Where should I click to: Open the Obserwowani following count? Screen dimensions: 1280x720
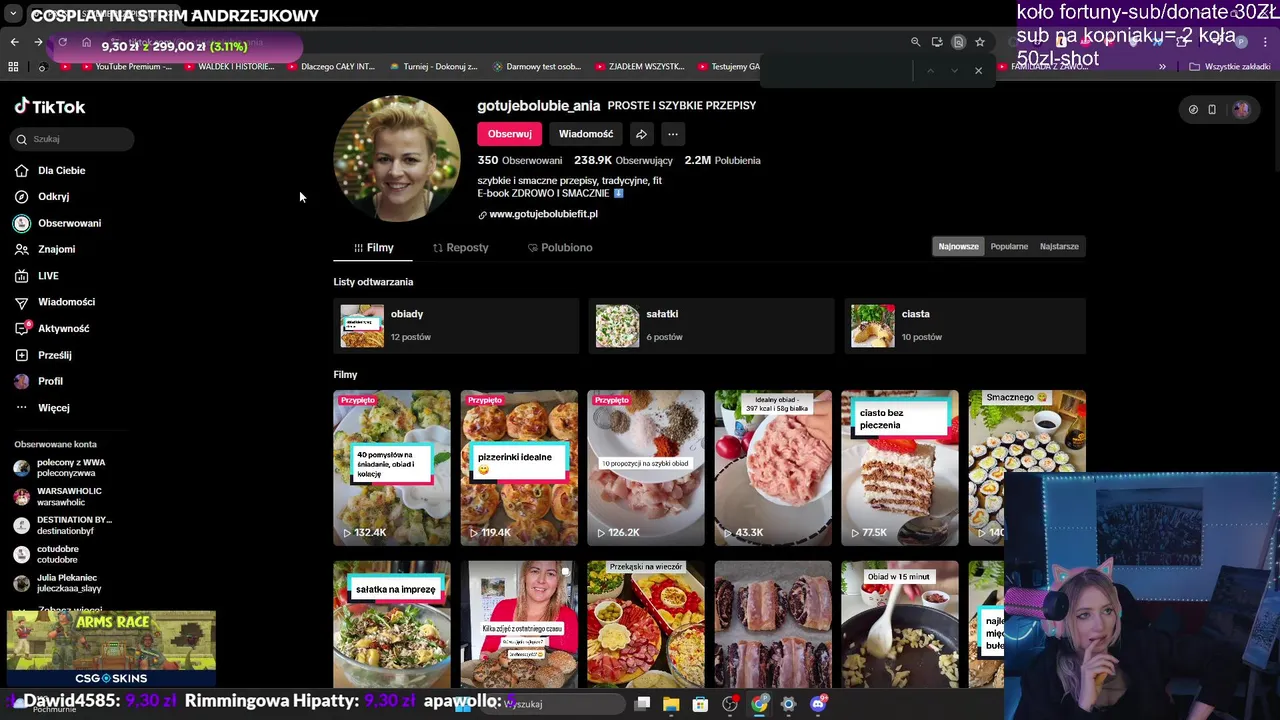pos(519,160)
